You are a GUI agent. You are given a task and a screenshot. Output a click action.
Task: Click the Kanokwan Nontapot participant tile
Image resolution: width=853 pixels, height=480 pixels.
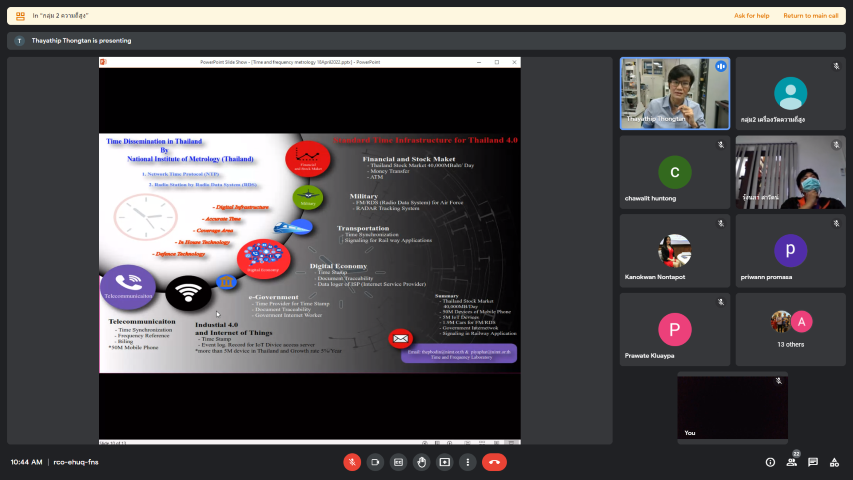click(674, 250)
